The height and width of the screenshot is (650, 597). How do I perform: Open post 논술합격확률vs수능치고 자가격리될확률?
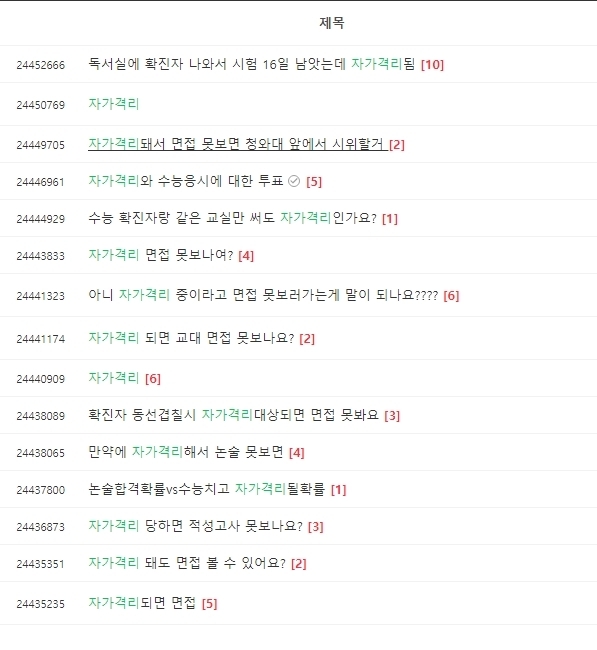(206, 489)
